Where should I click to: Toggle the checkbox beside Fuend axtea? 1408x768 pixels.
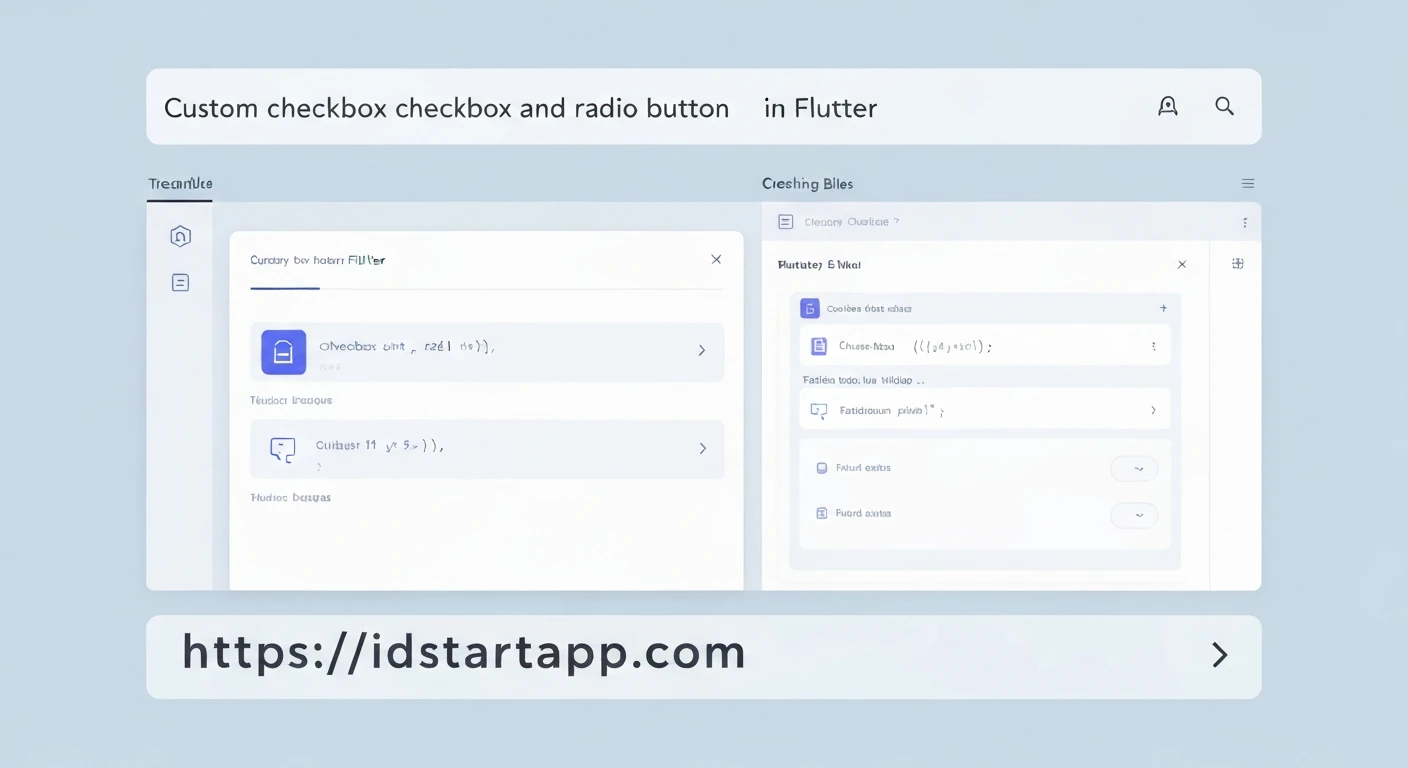click(822, 514)
